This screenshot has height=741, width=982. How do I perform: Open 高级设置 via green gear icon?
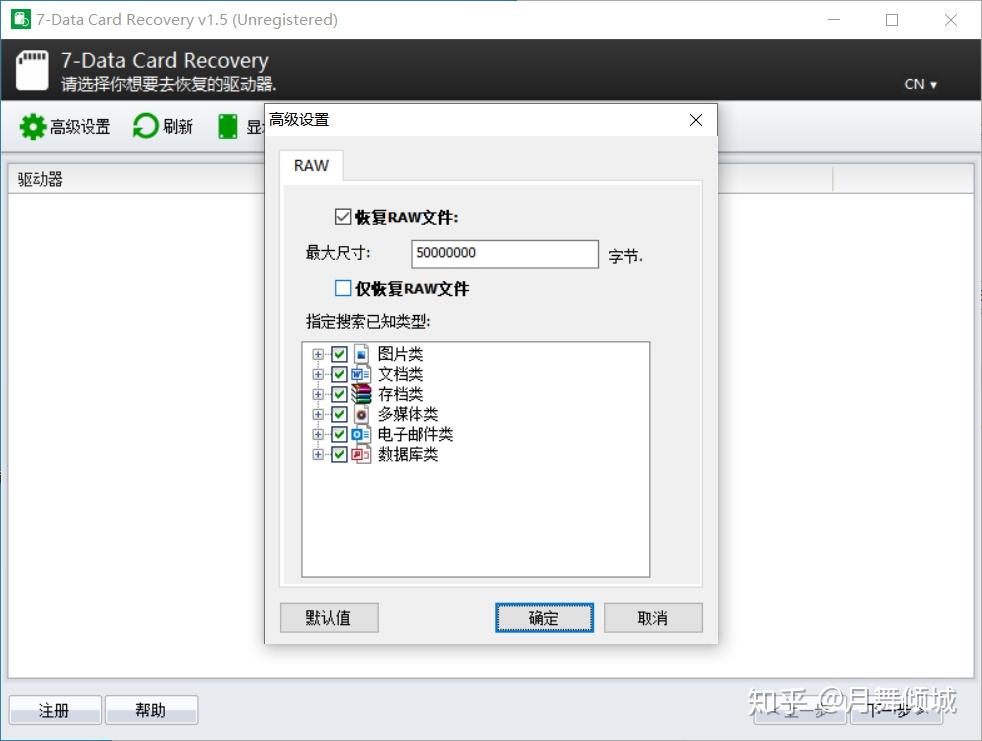[33, 127]
